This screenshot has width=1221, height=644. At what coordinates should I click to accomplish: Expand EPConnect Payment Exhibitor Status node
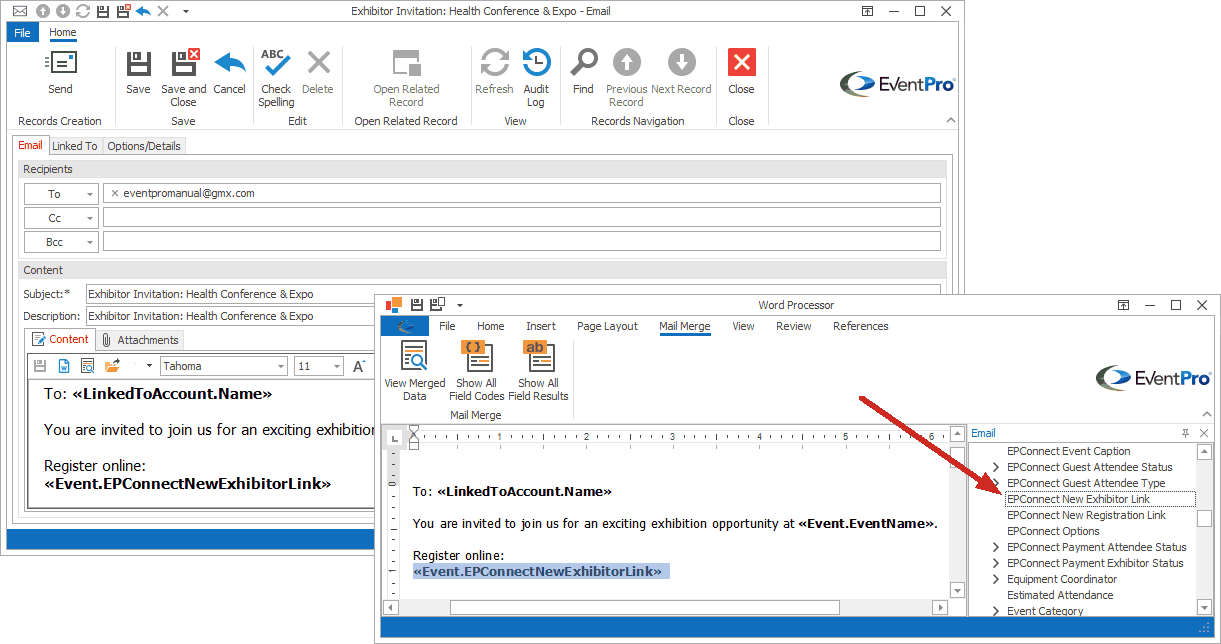(996, 563)
